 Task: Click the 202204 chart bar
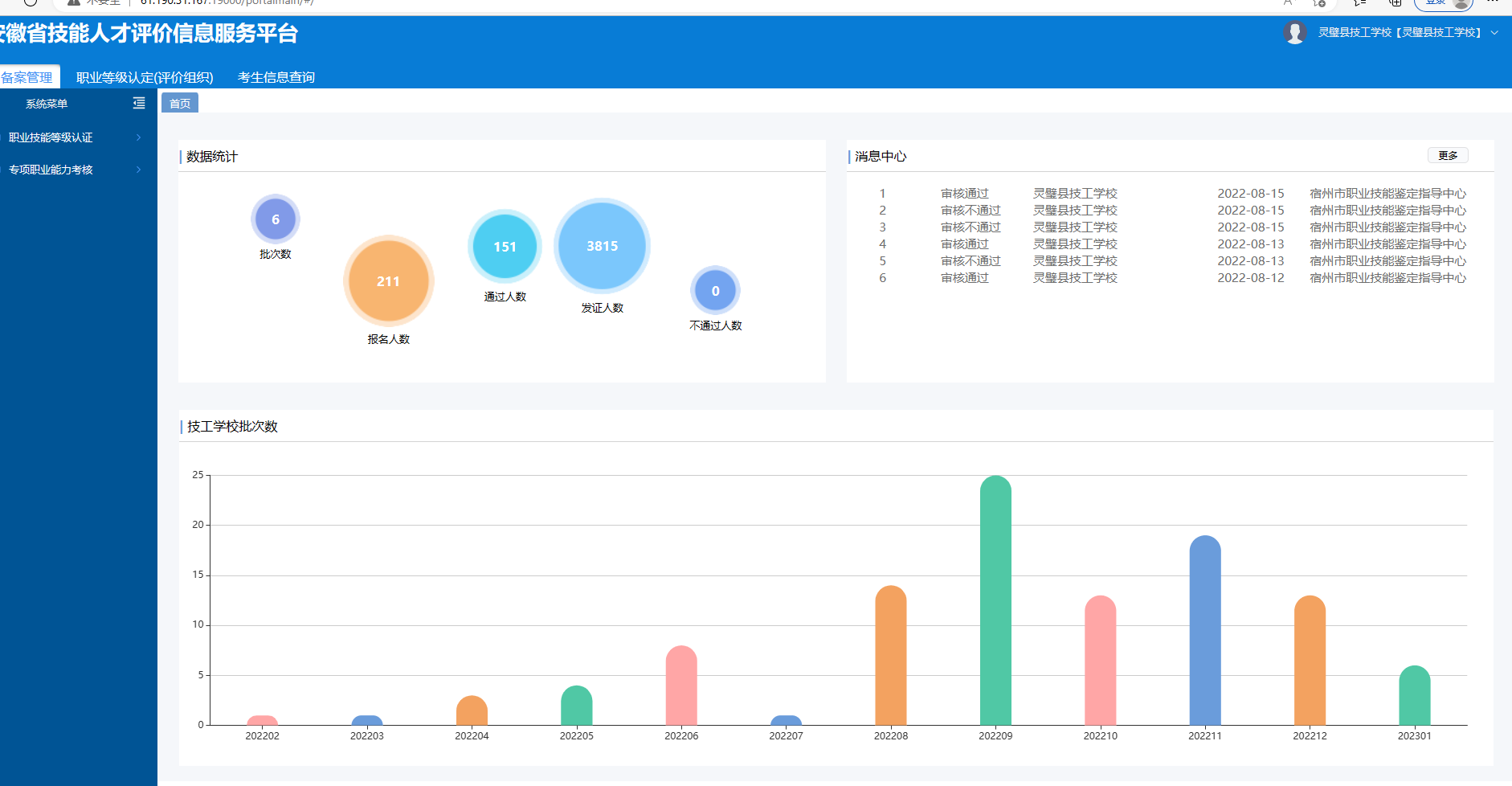tap(472, 710)
